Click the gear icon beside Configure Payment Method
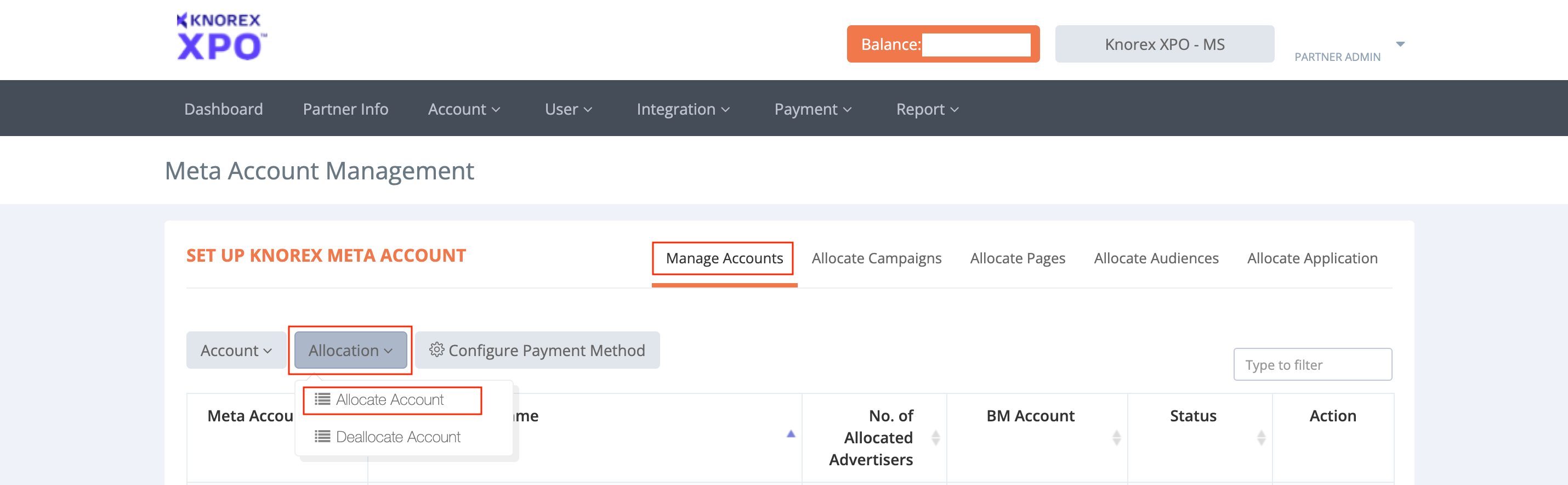 pyautogui.click(x=436, y=349)
